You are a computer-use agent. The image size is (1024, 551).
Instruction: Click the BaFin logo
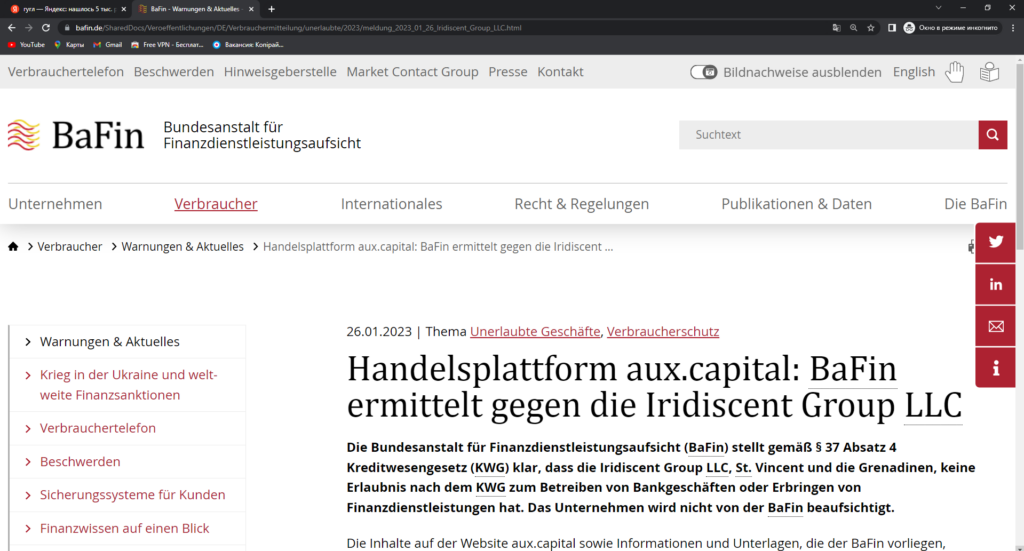(x=76, y=135)
